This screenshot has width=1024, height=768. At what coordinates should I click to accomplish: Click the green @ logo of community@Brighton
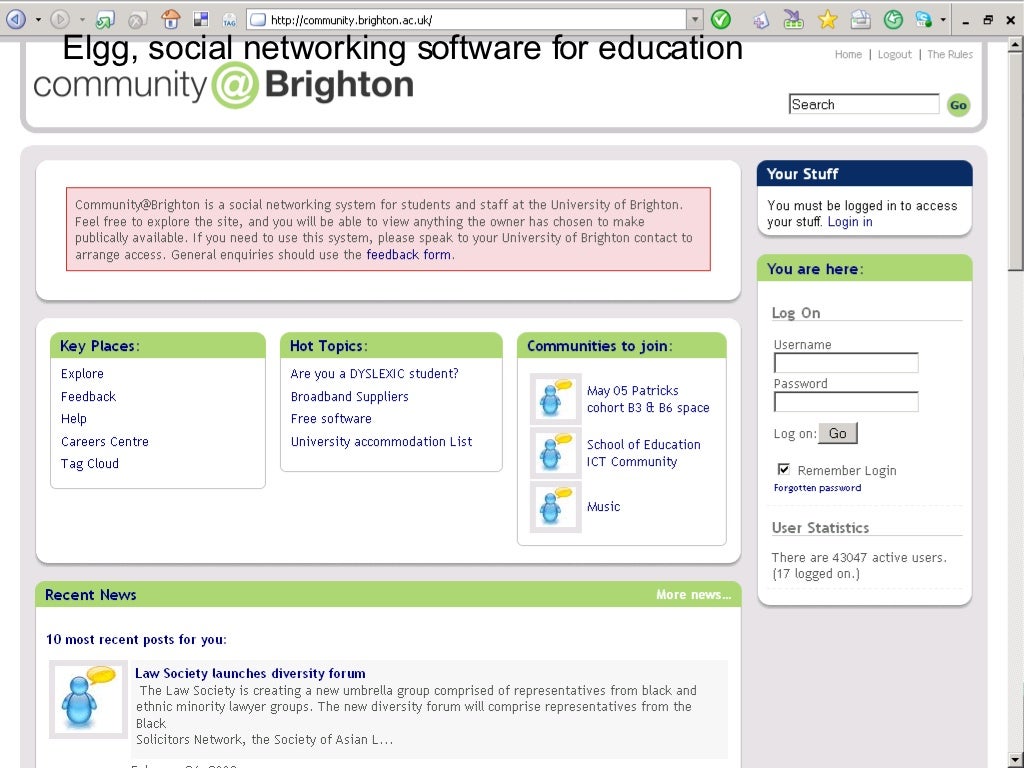coord(235,85)
